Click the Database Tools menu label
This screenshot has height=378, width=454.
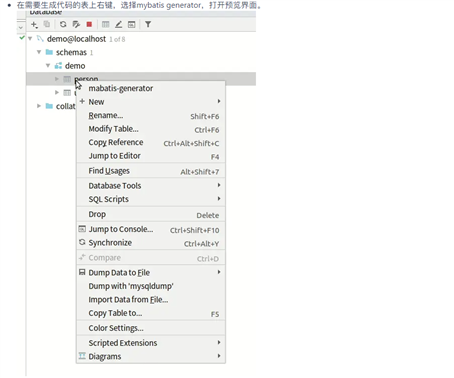pyautogui.click(x=115, y=185)
